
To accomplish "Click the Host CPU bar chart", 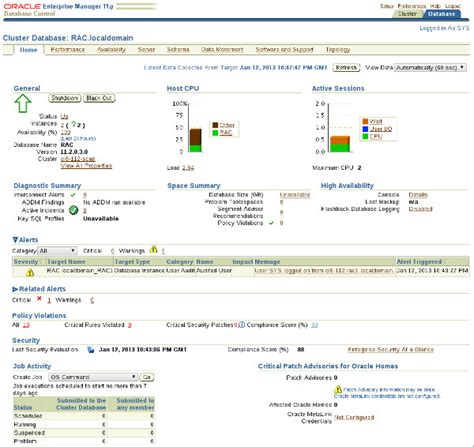I will [x=196, y=140].
